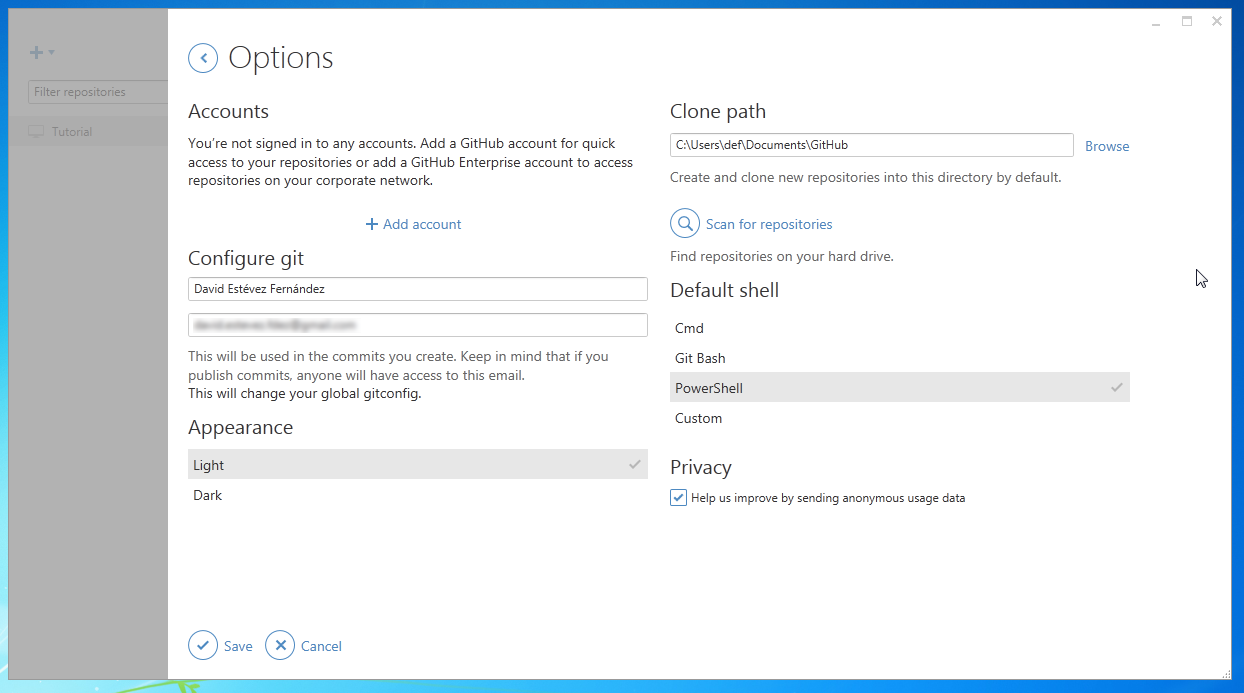Image resolution: width=1244 pixels, height=693 pixels.
Task: Open the dropdown arrow next to plus
Action: pos(52,53)
